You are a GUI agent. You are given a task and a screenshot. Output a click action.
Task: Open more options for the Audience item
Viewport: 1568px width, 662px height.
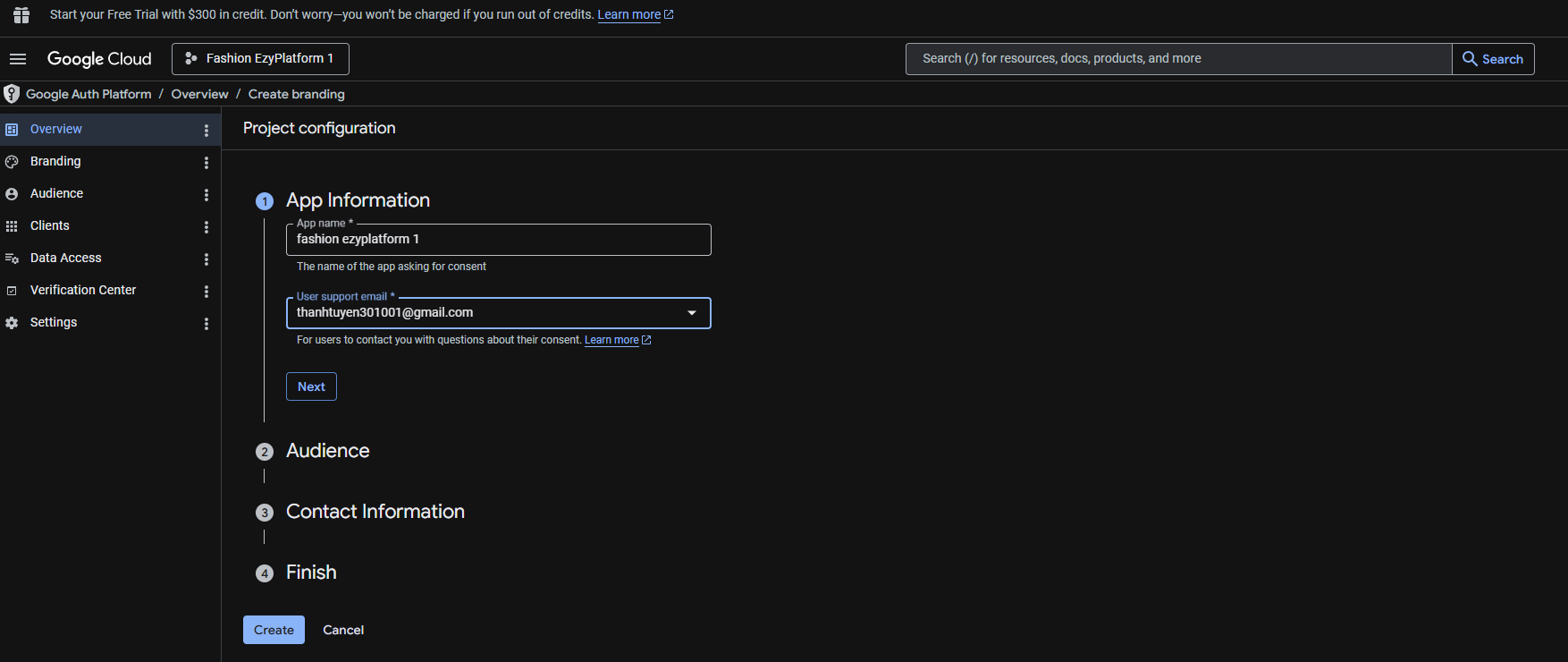(x=207, y=195)
